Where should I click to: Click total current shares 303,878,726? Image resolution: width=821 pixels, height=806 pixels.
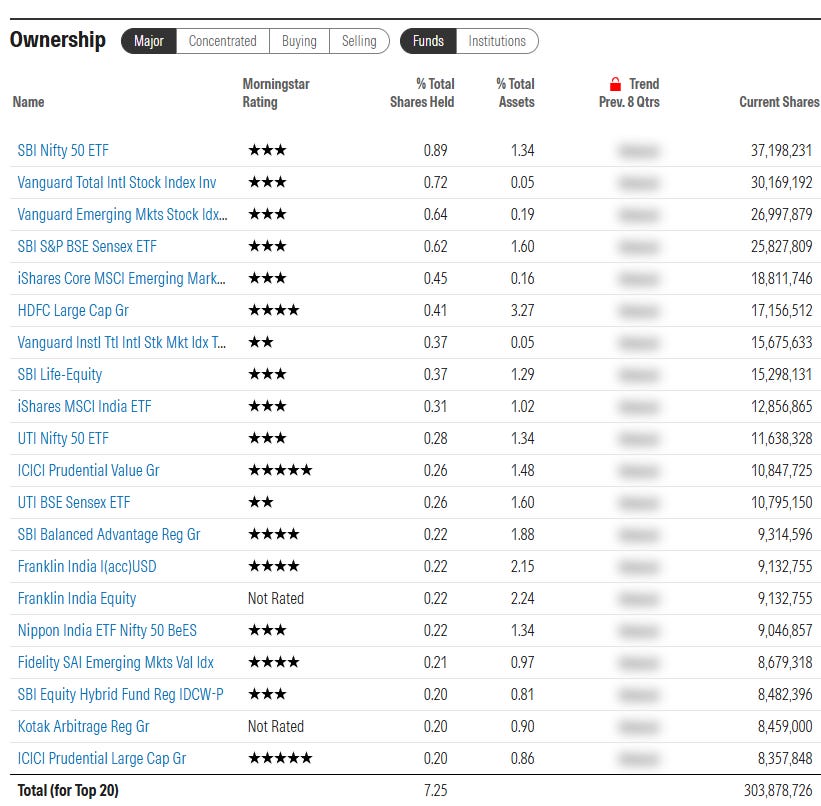[779, 790]
